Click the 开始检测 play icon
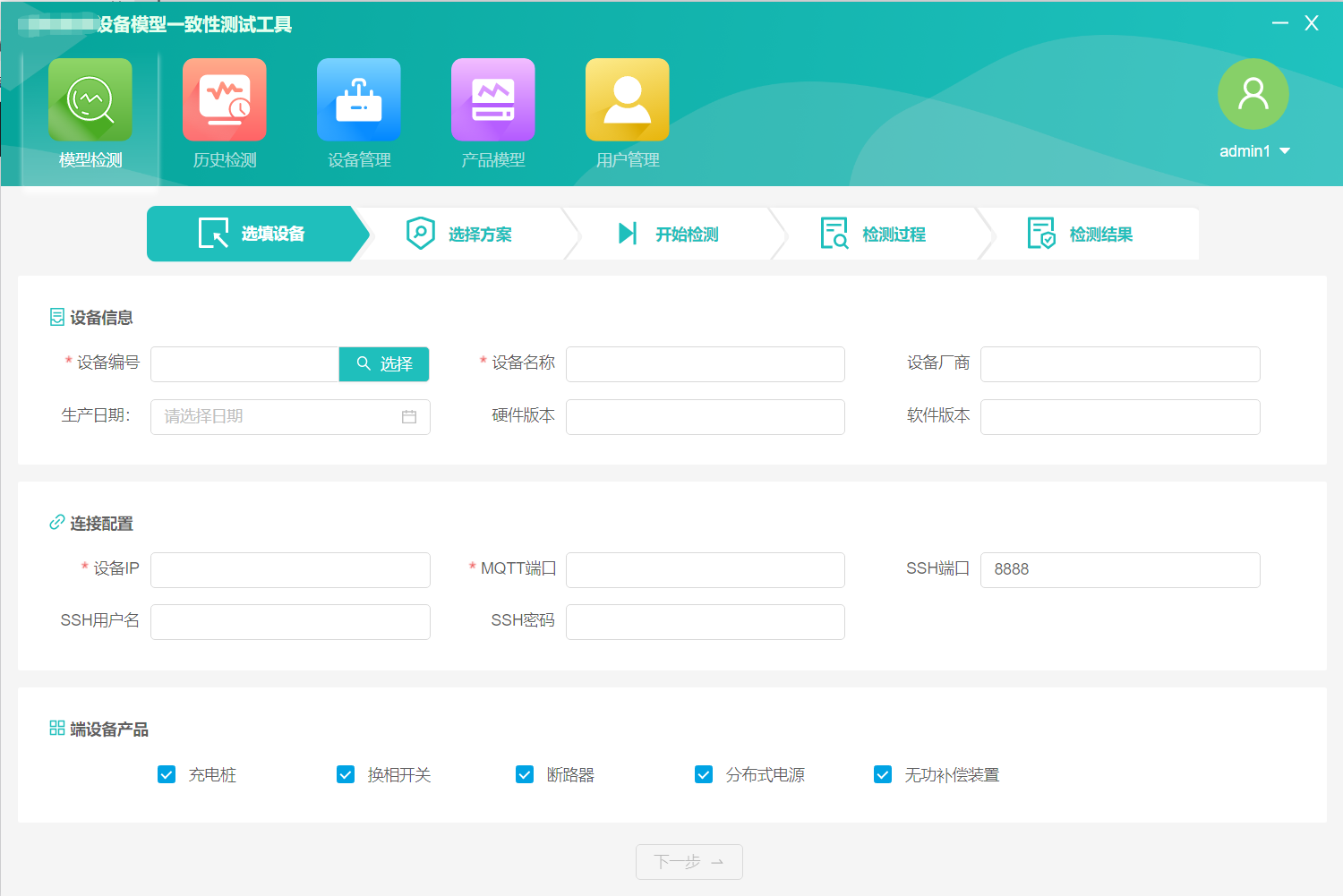Screen dimensions: 1343x896 click(x=628, y=234)
